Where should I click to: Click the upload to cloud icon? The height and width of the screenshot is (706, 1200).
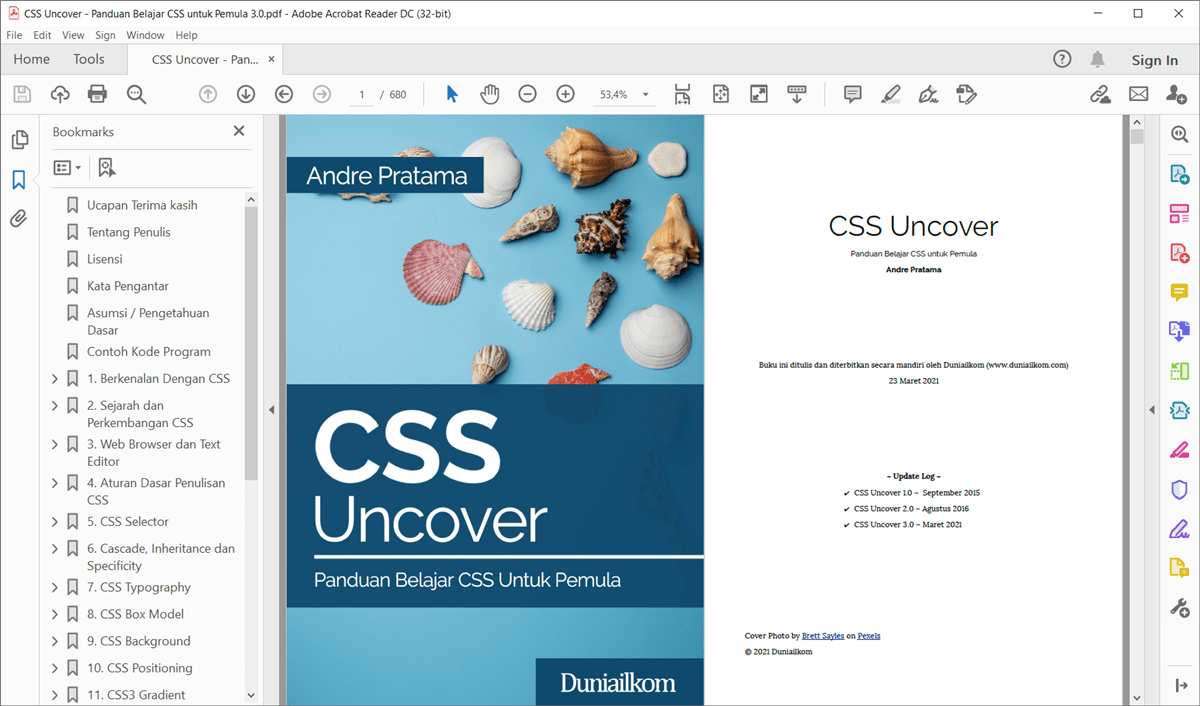pos(60,94)
